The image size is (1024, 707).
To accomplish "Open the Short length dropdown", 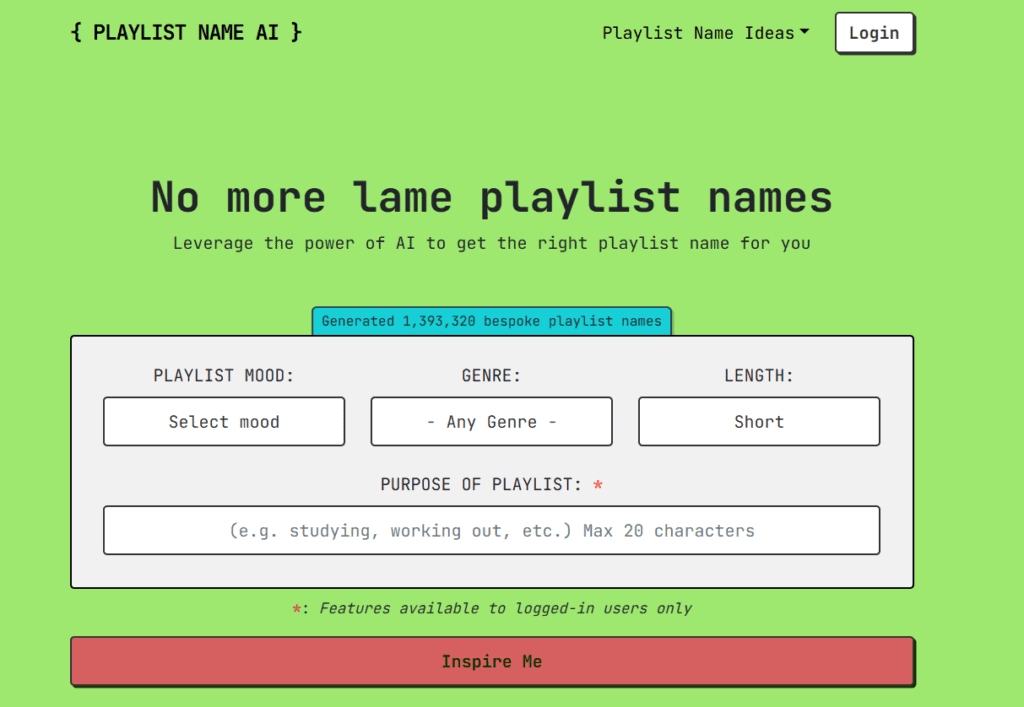I will coord(759,422).
